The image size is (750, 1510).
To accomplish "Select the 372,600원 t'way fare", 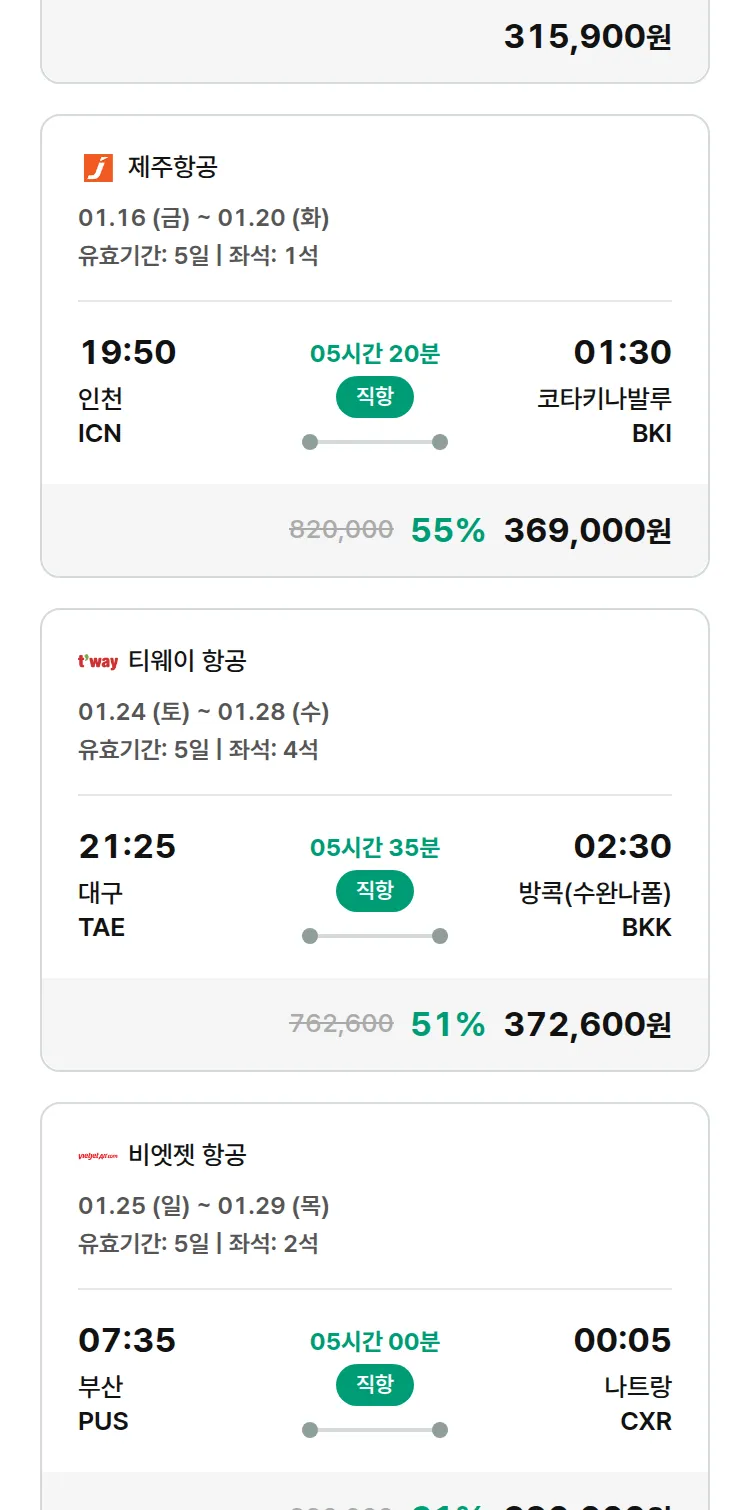I will click(587, 1024).
